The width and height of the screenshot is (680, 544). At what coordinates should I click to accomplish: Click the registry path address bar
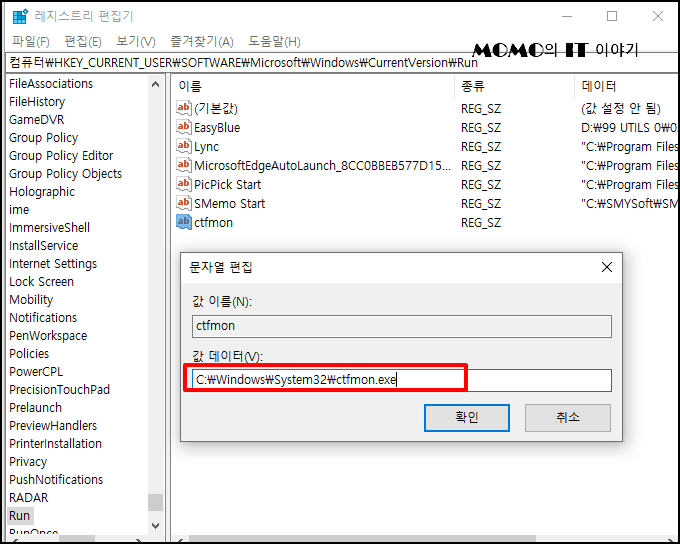tap(343, 63)
